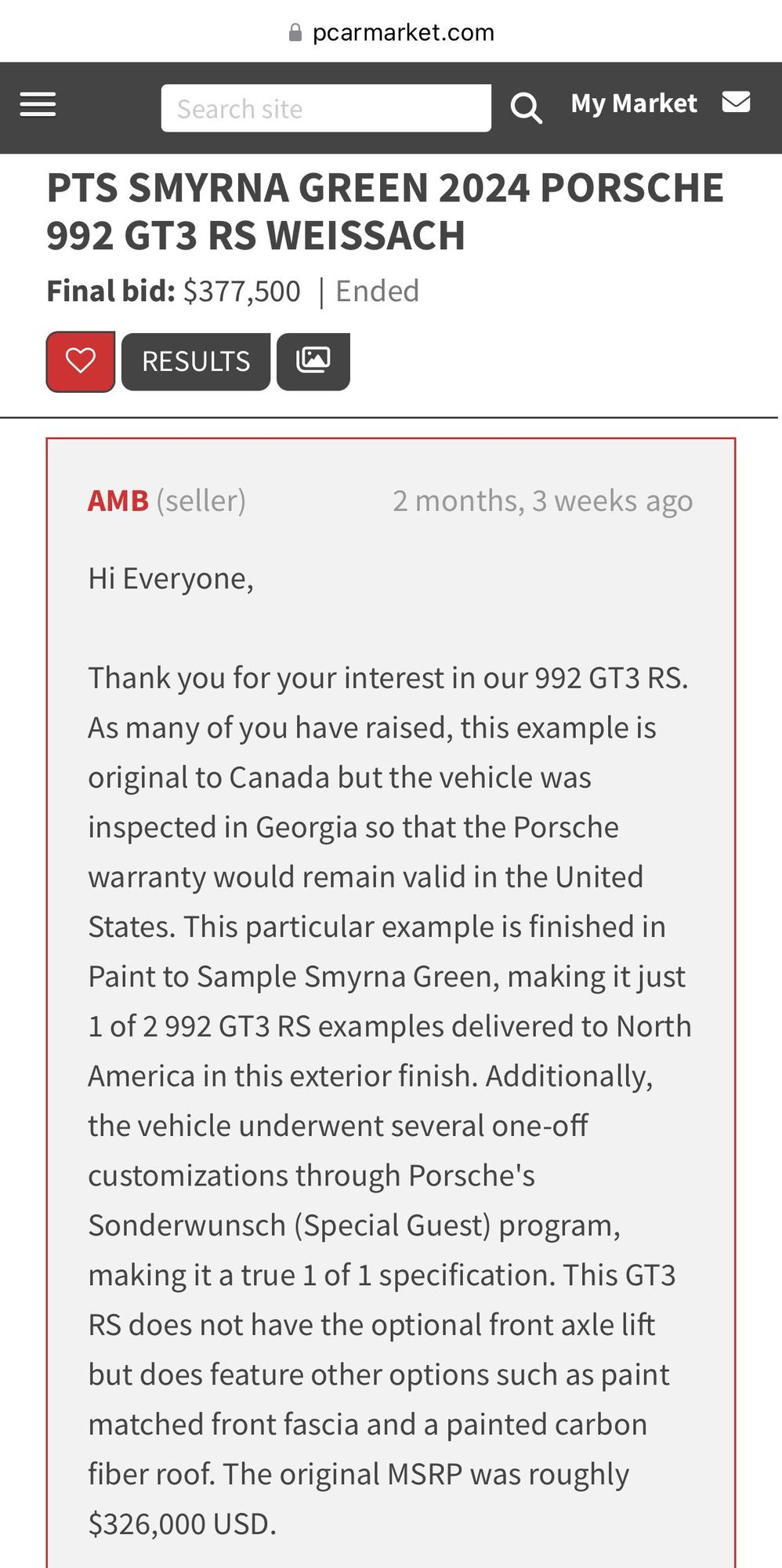Screen dimensions: 782x1568
Task: Click the "Final bid:" label
Action: 110,292
